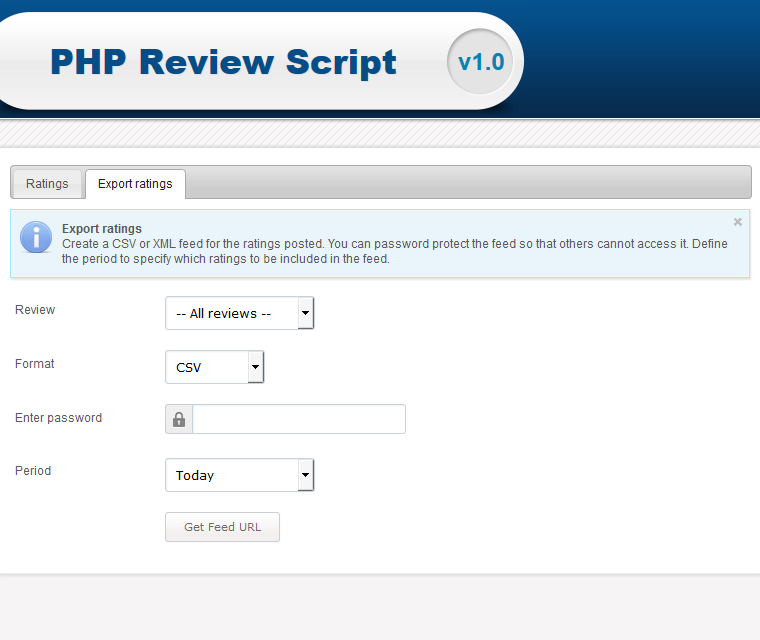Screen dimensions: 760x640
Task: Open the All reviews dropdown
Action: 239,313
